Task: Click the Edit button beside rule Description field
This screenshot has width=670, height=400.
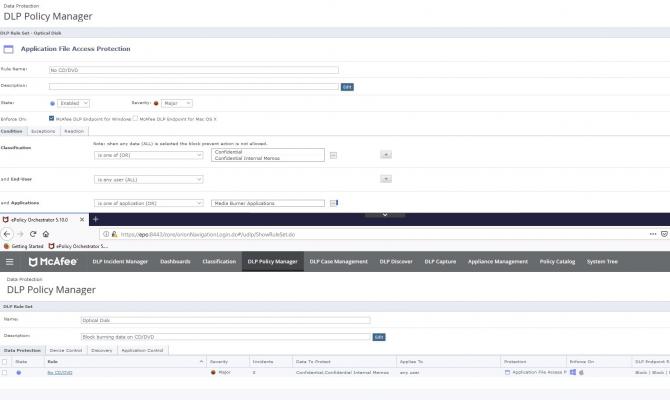Action: pyautogui.click(x=347, y=87)
